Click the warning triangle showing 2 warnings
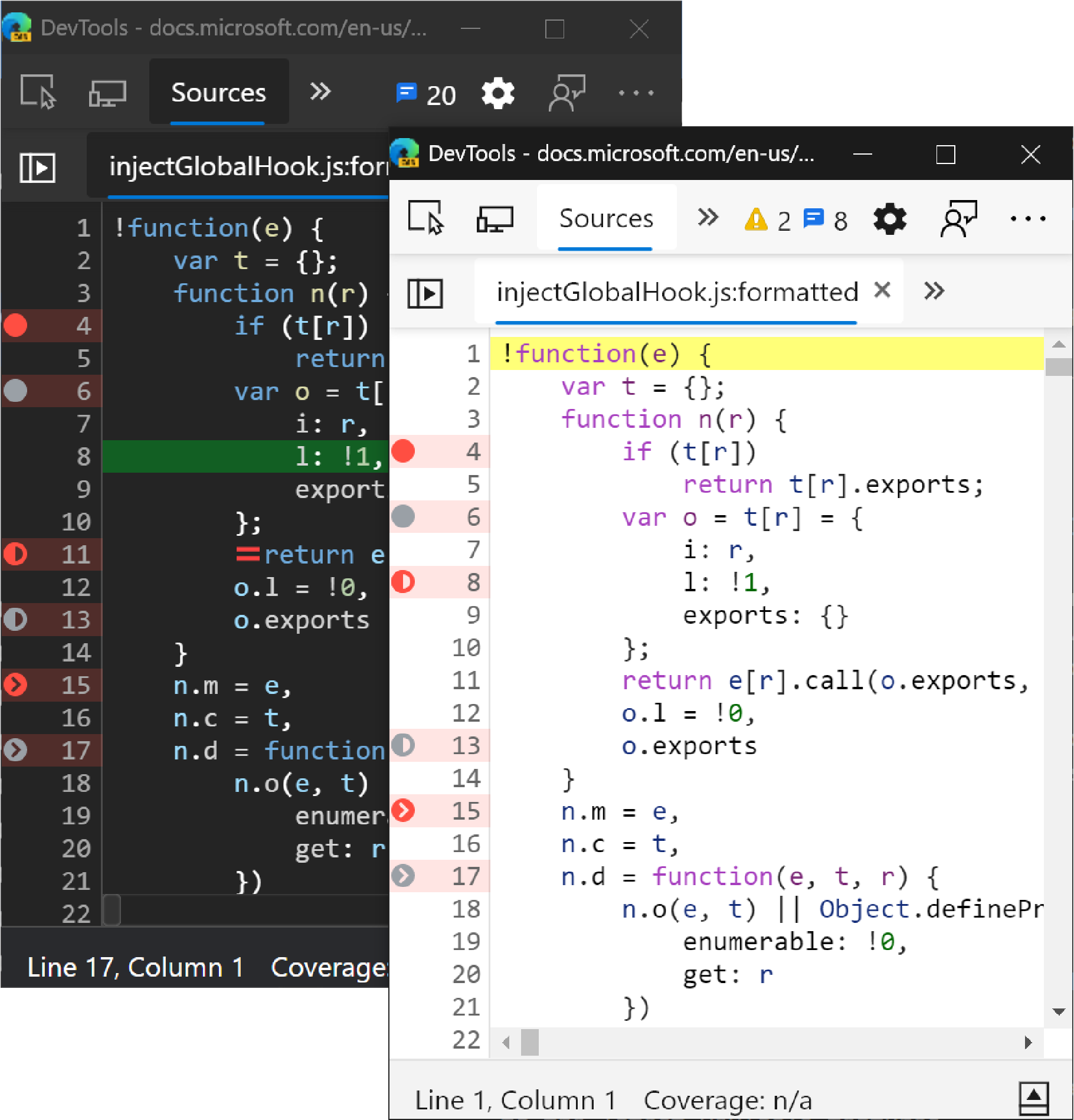1074x1120 pixels. tap(756, 220)
